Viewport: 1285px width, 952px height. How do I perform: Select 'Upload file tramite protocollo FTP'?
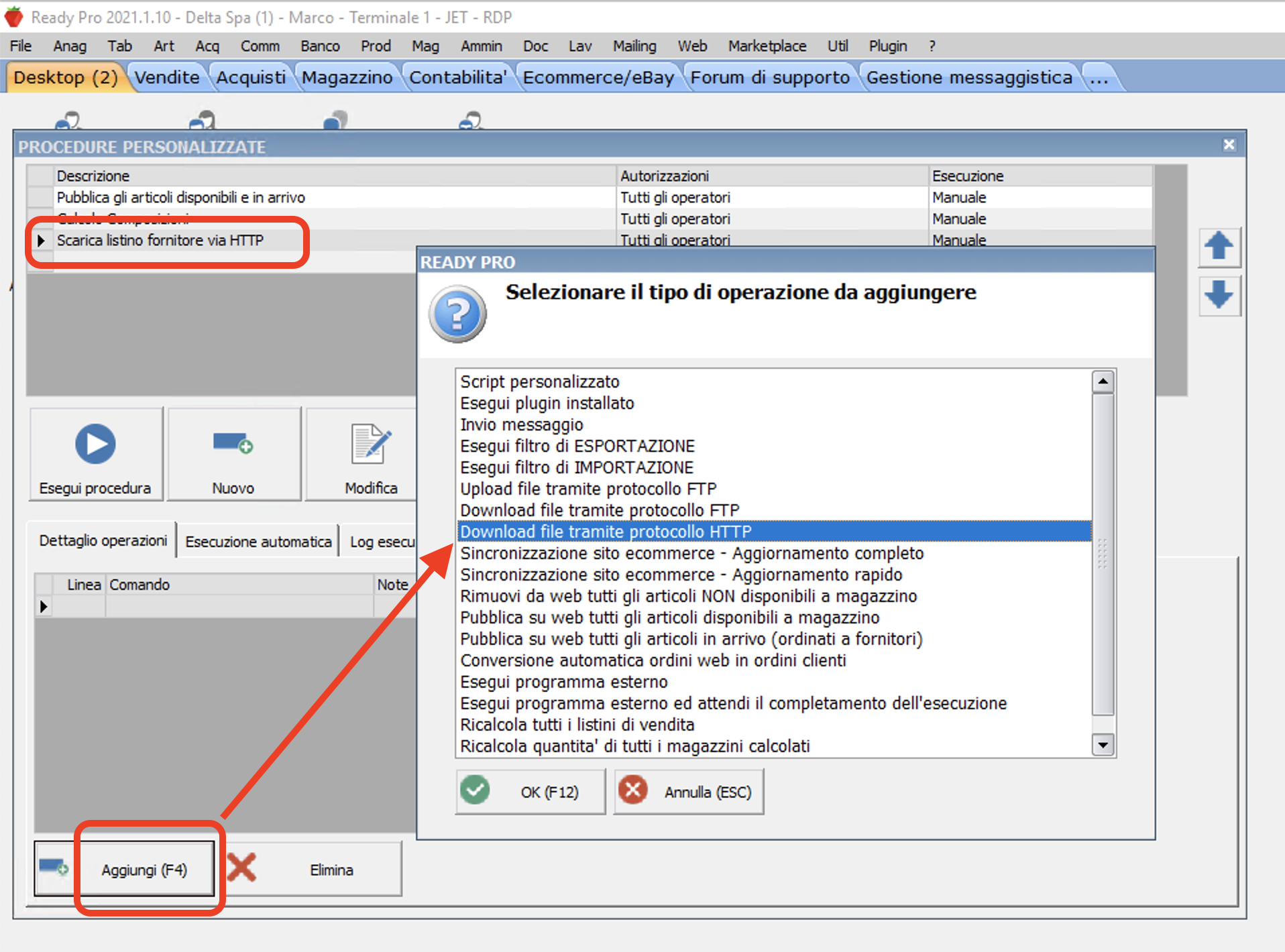(775, 489)
